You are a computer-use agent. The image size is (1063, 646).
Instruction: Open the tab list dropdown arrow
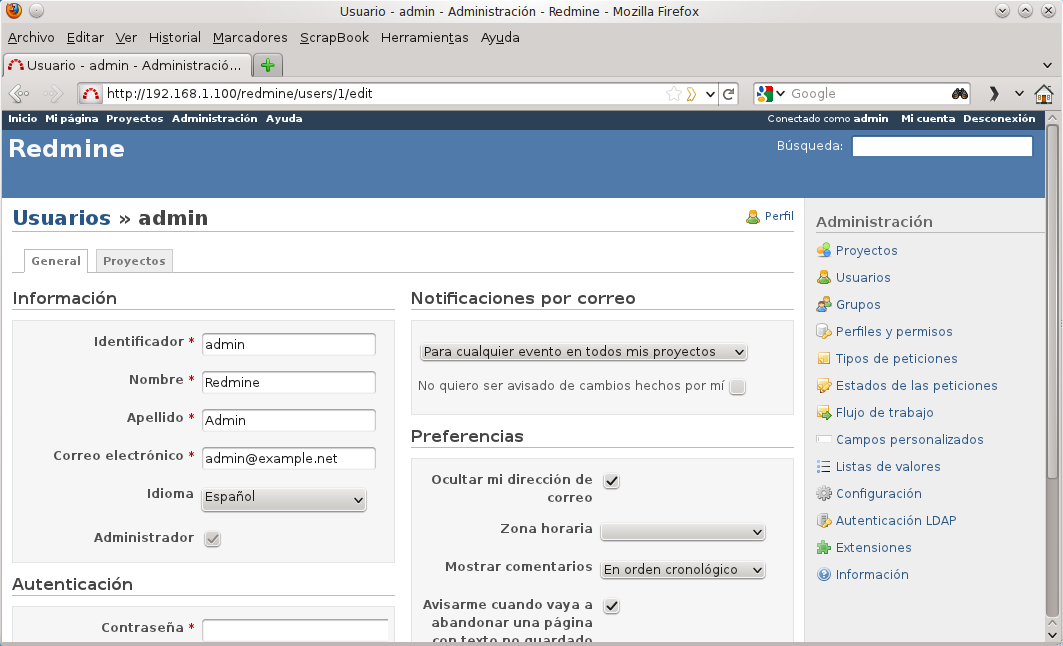1047,66
